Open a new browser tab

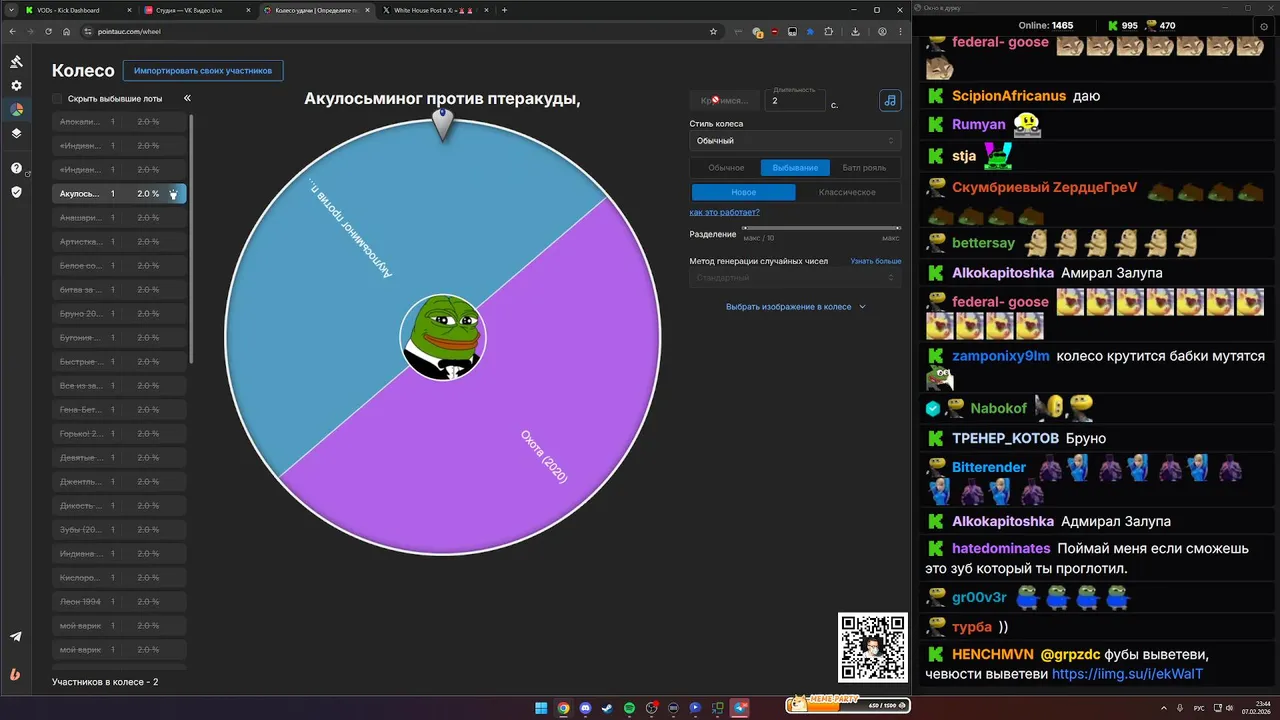(504, 10)
